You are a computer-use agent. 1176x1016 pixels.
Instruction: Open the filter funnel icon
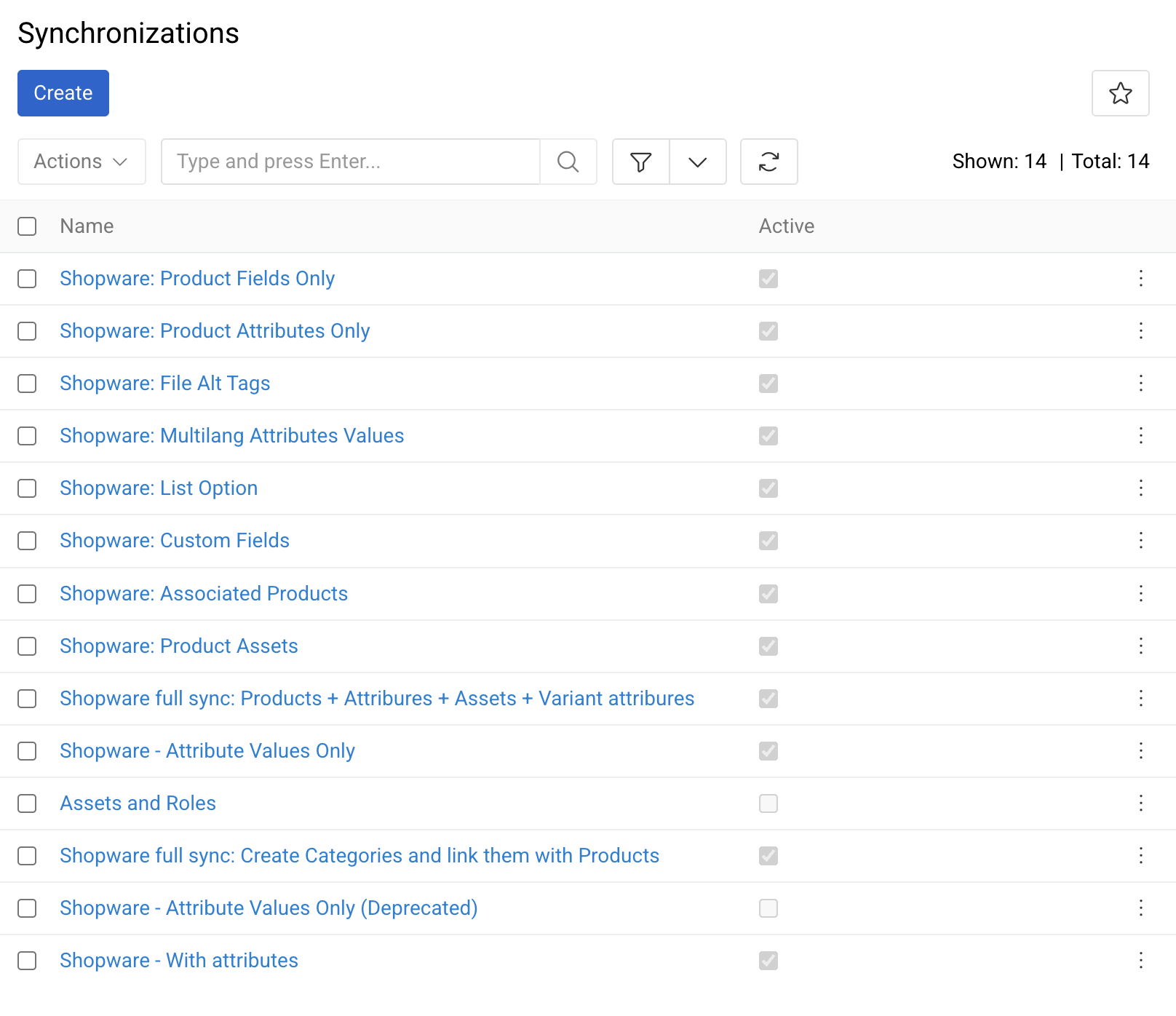point(640,162)
